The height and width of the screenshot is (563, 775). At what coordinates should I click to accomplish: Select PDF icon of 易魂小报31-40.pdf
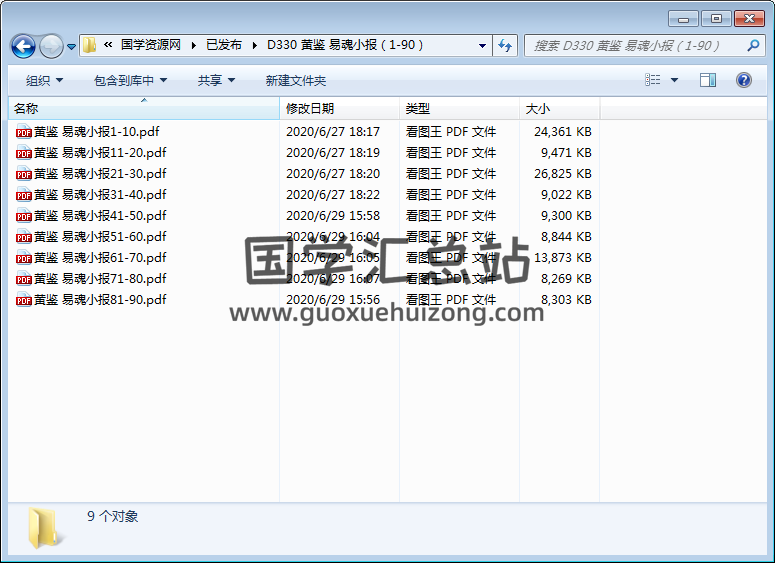click(23, 194)
